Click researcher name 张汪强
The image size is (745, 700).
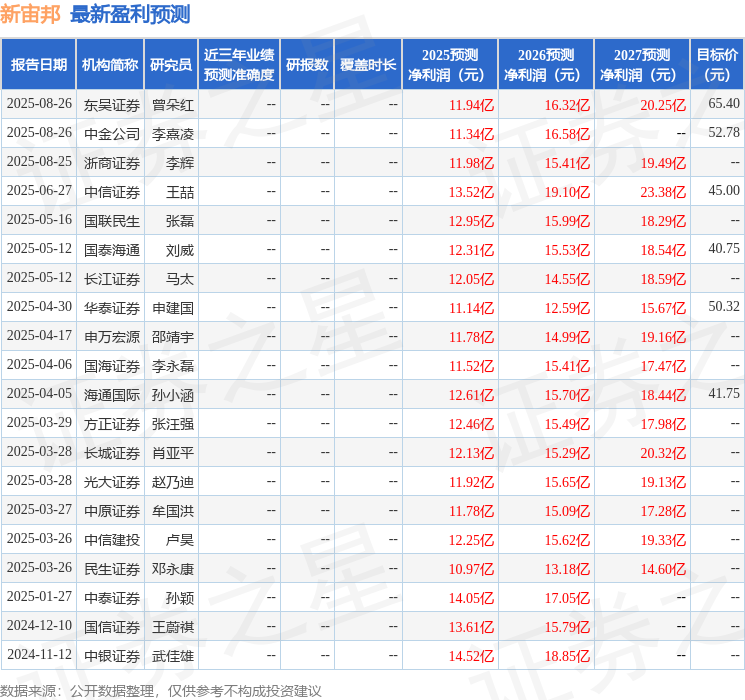coord(173,424)
